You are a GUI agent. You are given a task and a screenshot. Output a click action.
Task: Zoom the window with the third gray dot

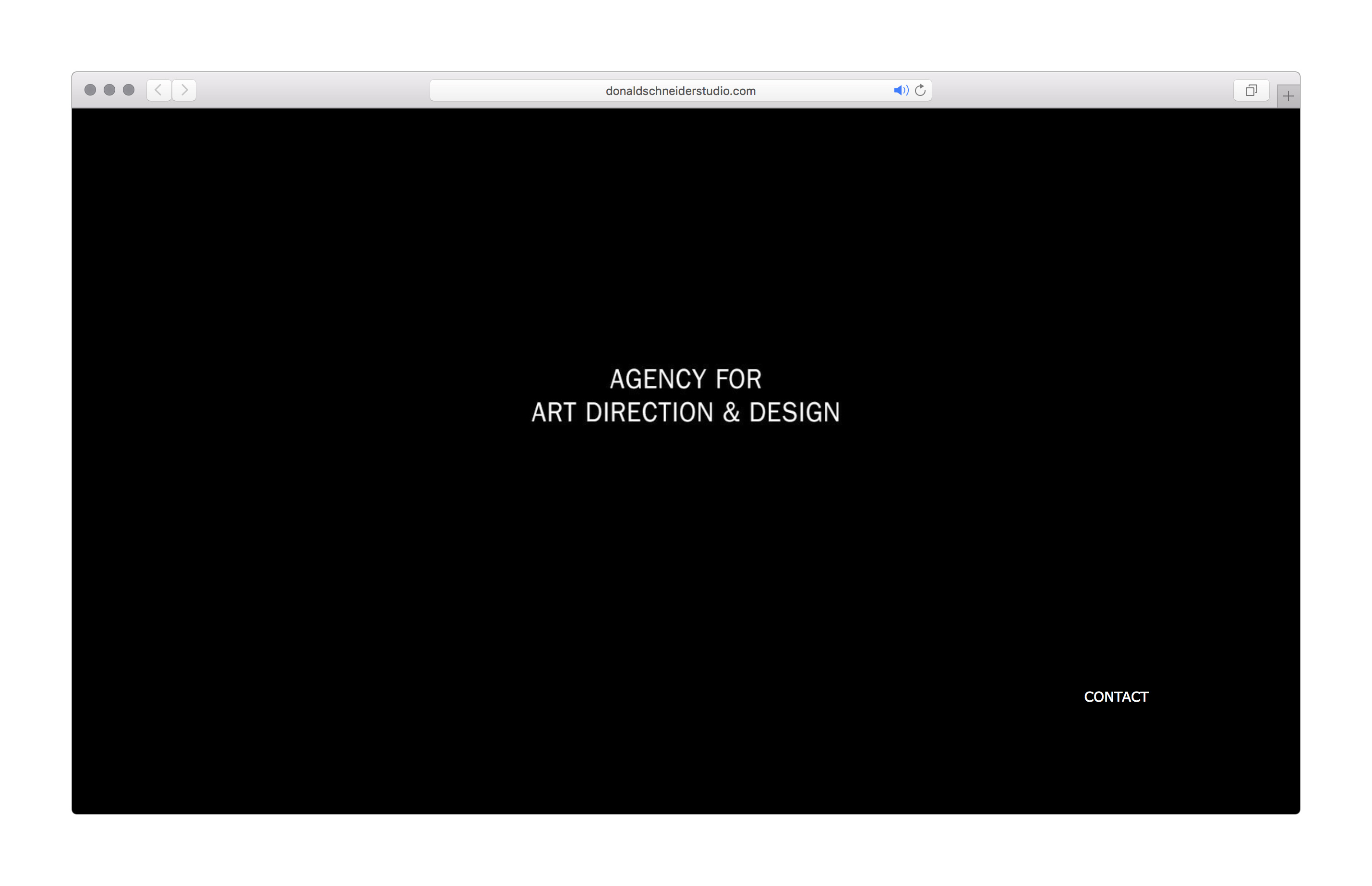(x=129, y=90)
